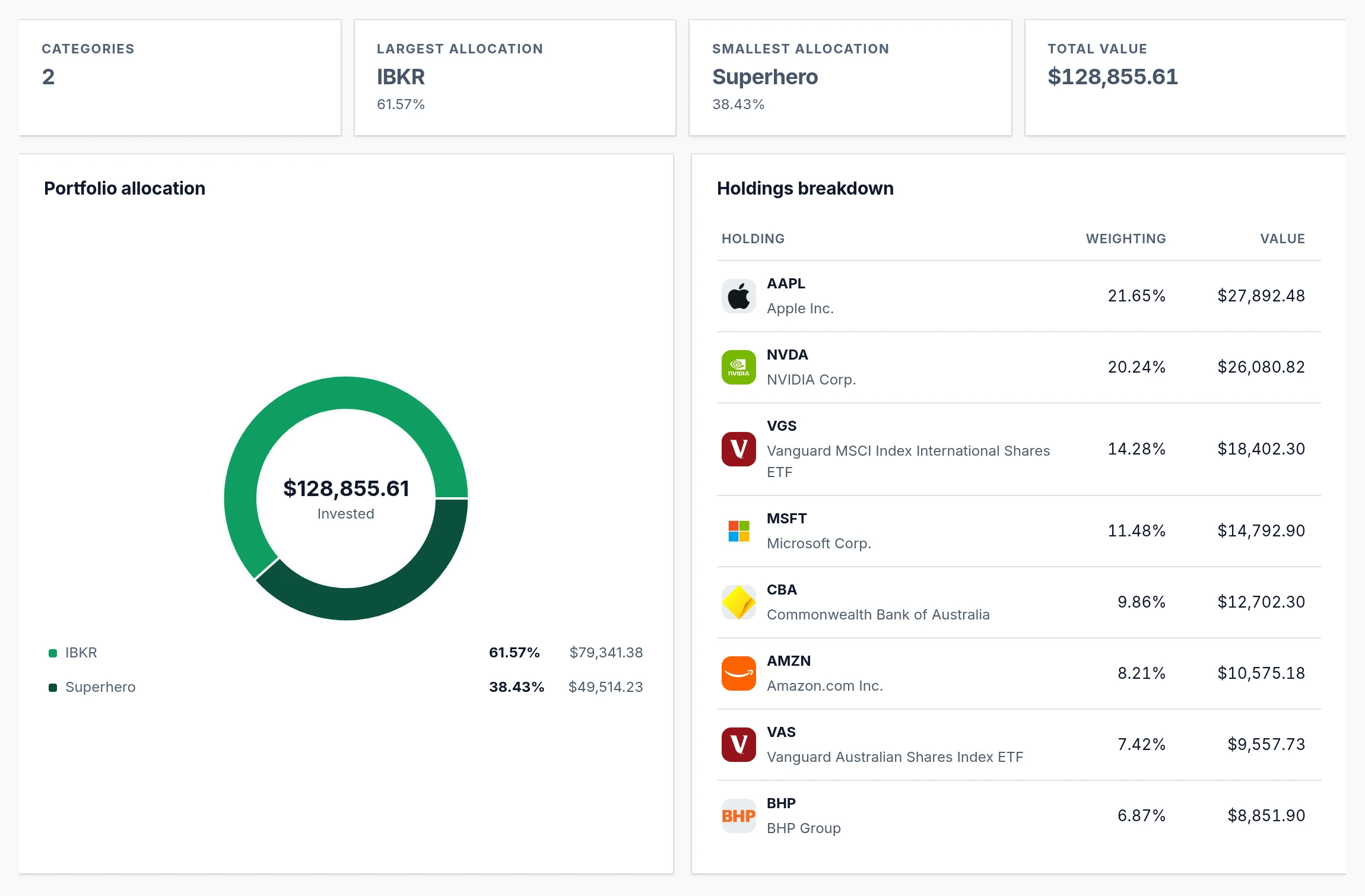Sort by the VALUE column header
Image resolution: width=1365 pixels, height=896 pixels.
pos(1283,239)
